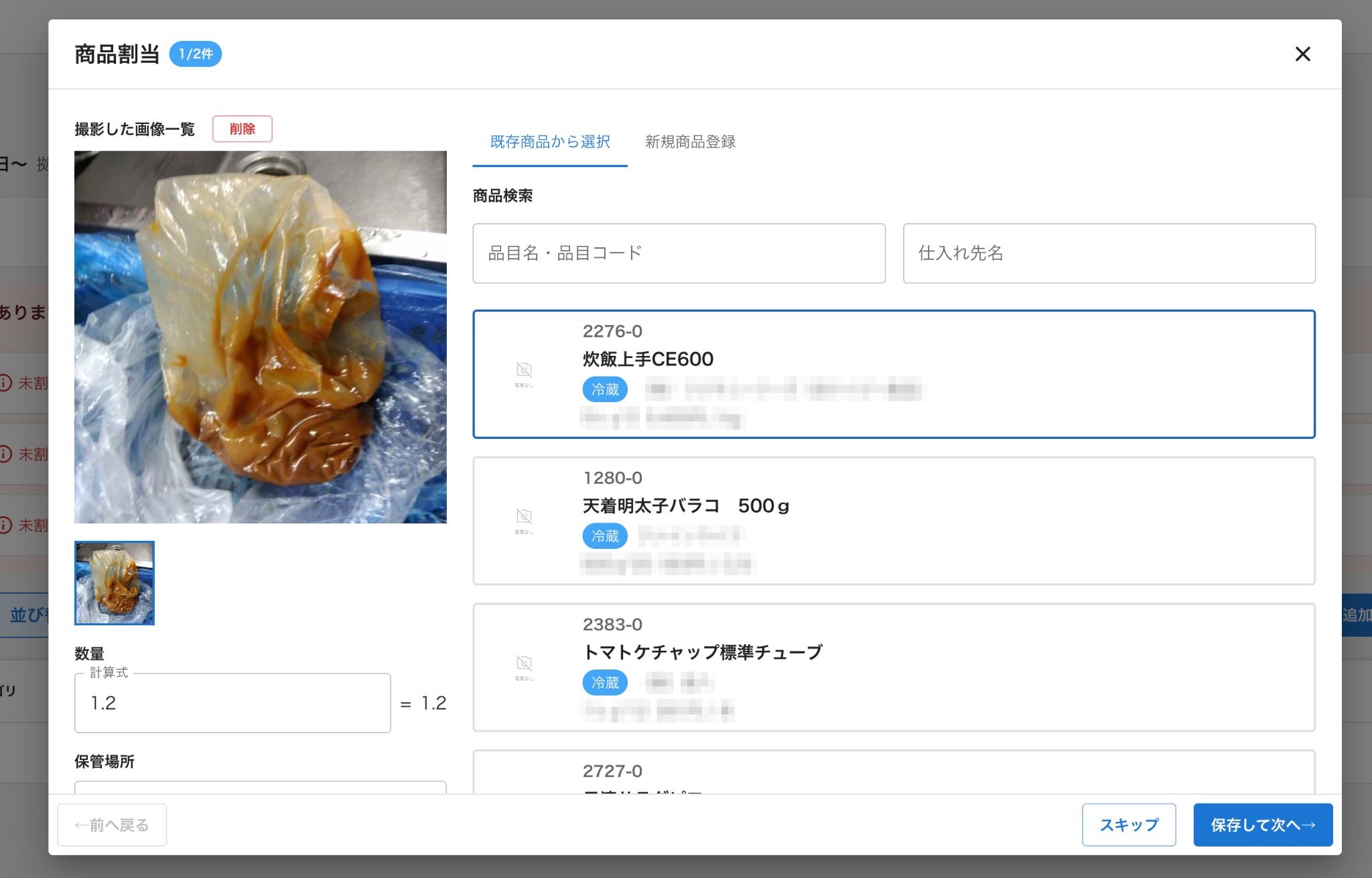Screen dimensions: 1372x878
Task: Click the 商品検索 heading
Action: [502, 196]
